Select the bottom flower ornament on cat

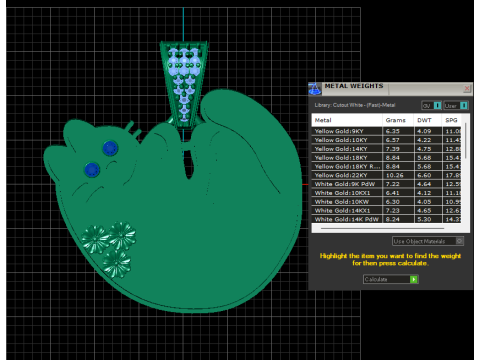coord(116,264)
